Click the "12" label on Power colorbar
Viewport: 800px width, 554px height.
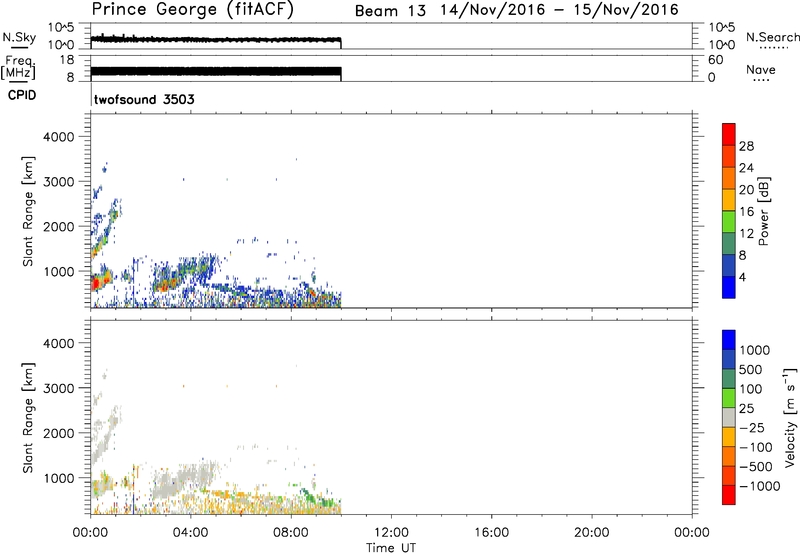pos(746,234)
